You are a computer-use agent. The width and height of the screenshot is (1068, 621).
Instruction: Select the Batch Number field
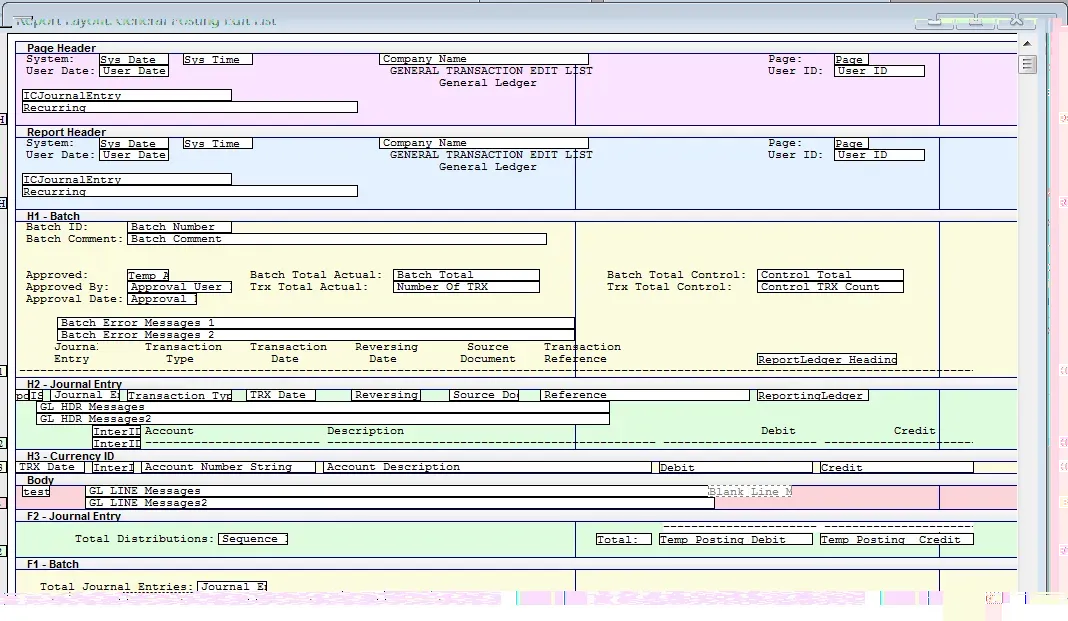click(x=179, y=227)
